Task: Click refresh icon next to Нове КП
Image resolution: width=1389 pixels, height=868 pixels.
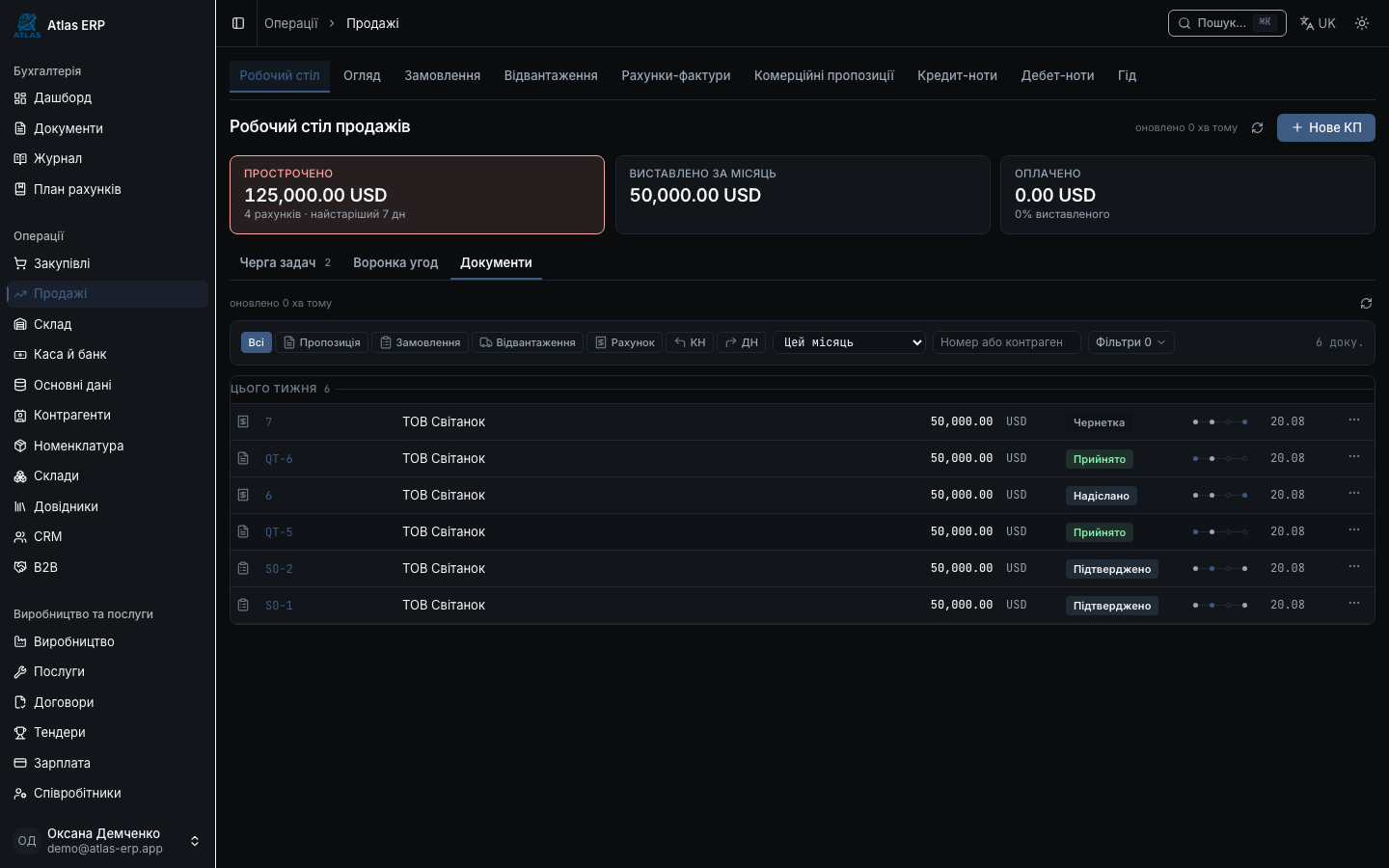Action: [1257, 127]
